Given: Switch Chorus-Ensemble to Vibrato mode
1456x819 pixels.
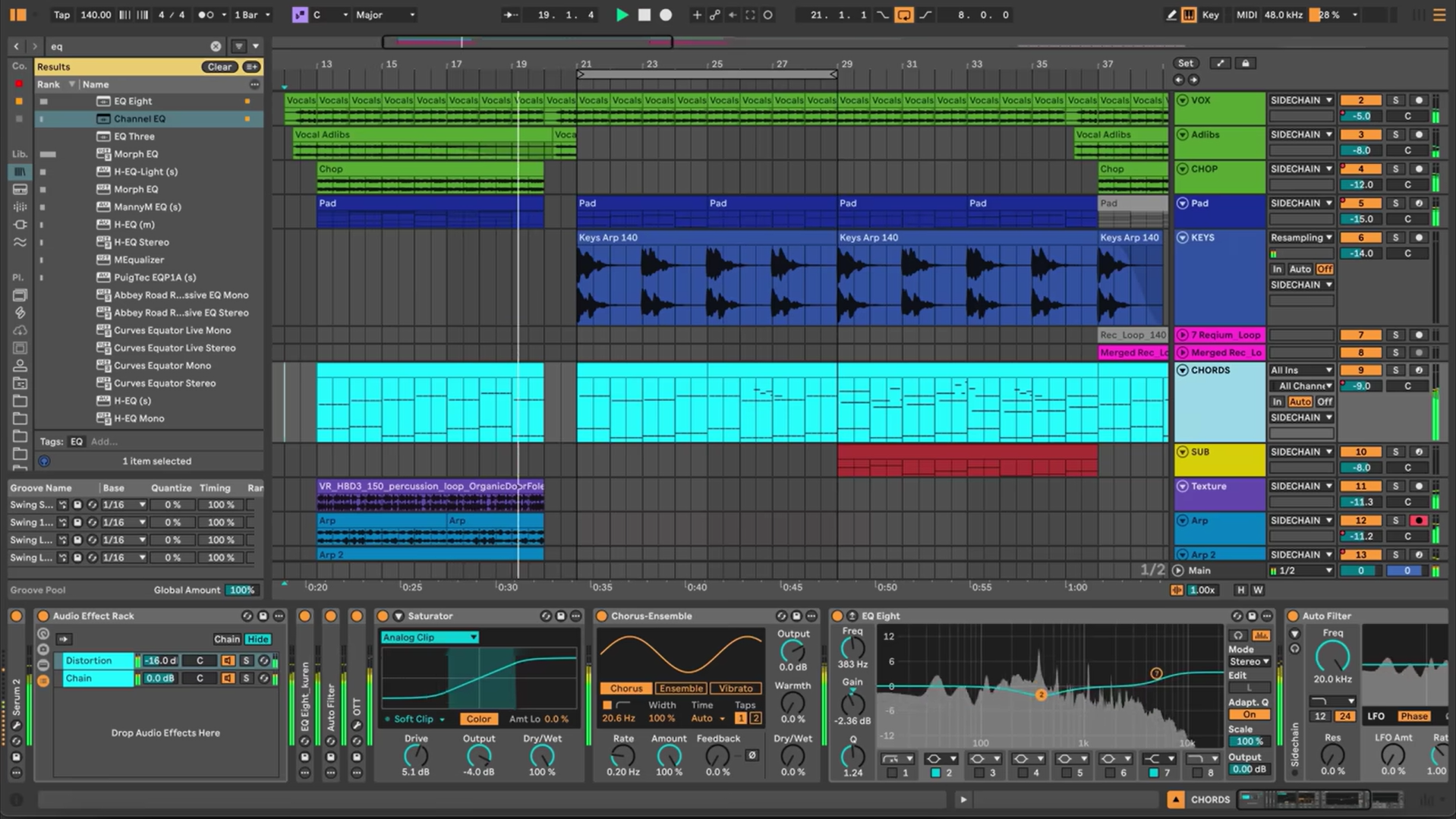Looking at the screenshot, I should point(735,688).
